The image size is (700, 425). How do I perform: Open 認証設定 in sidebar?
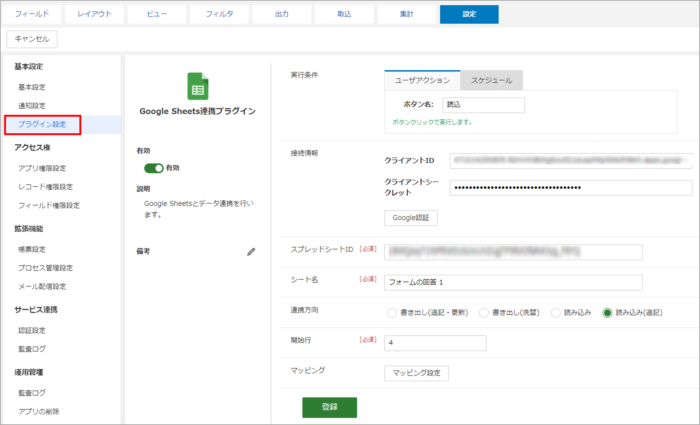pos(32,331)
